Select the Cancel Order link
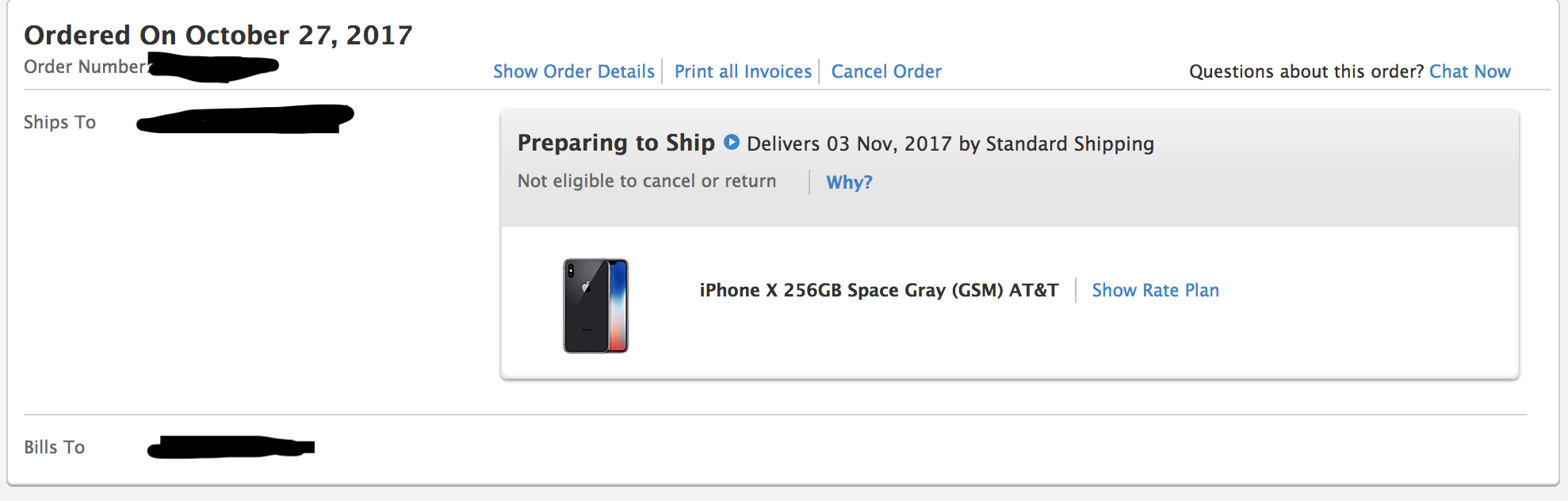1568x501 pixels. 886,71
